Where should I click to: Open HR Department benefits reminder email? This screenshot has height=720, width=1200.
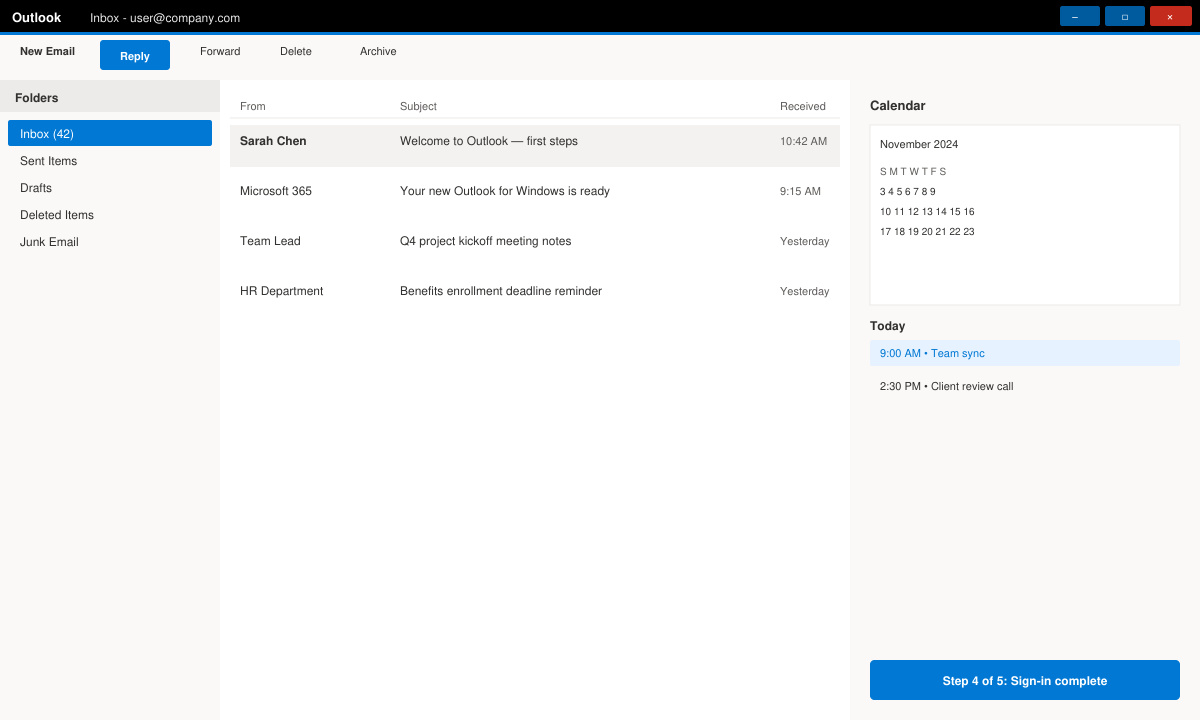[x=535, y=291]
